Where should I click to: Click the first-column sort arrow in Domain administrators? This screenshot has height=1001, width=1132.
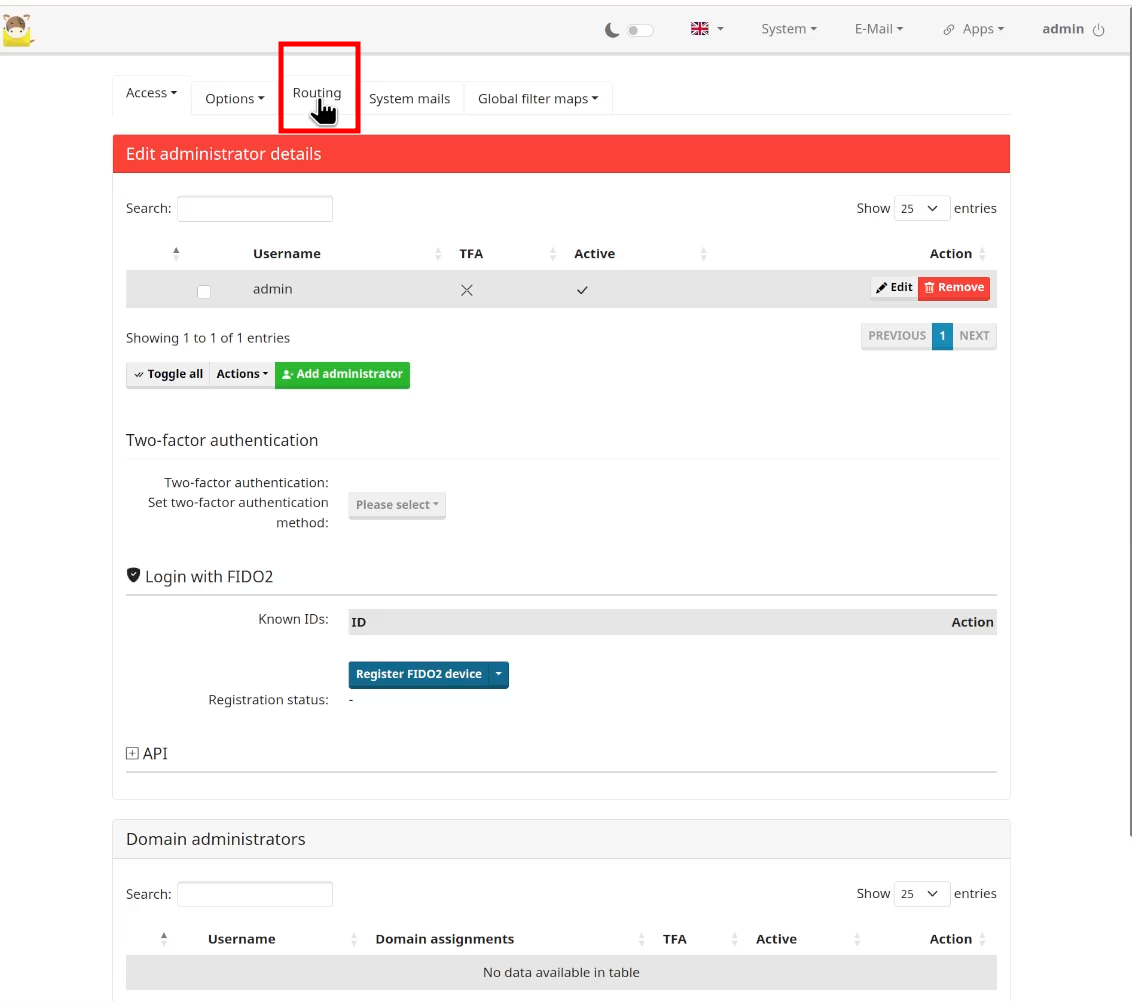pos(164,938)
